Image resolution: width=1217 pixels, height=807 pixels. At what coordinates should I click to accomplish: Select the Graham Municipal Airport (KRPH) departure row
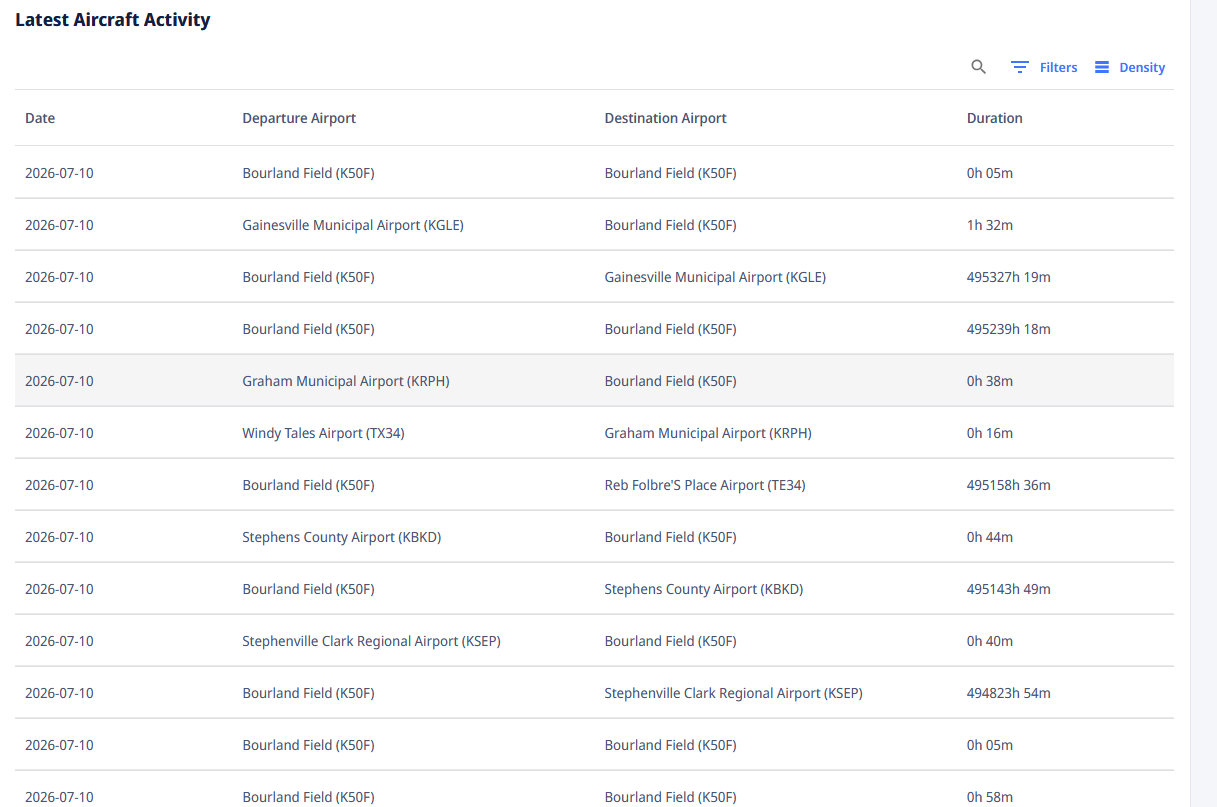pyautogui.click(x=594, y=381)
